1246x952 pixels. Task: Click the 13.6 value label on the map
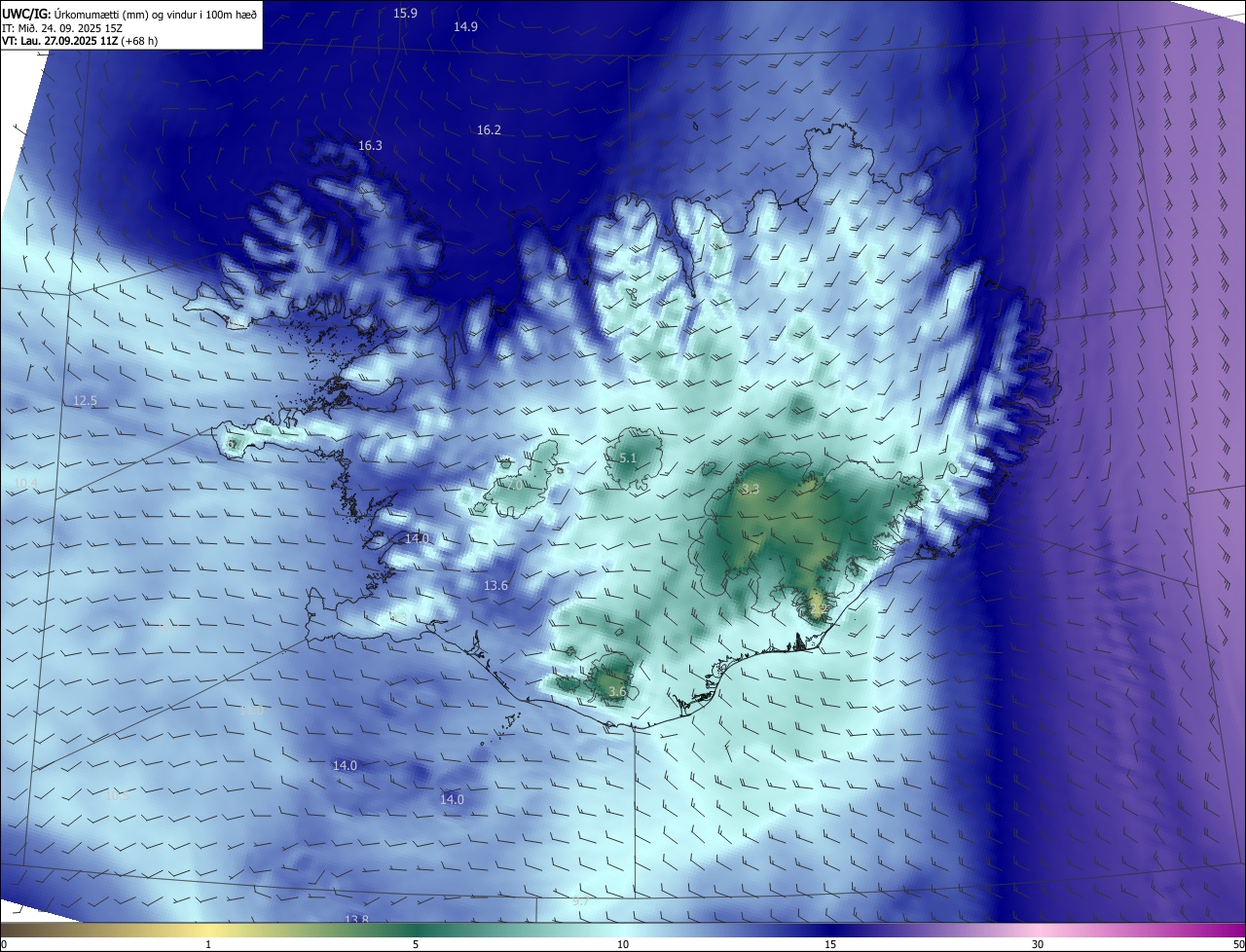[495, 585]
